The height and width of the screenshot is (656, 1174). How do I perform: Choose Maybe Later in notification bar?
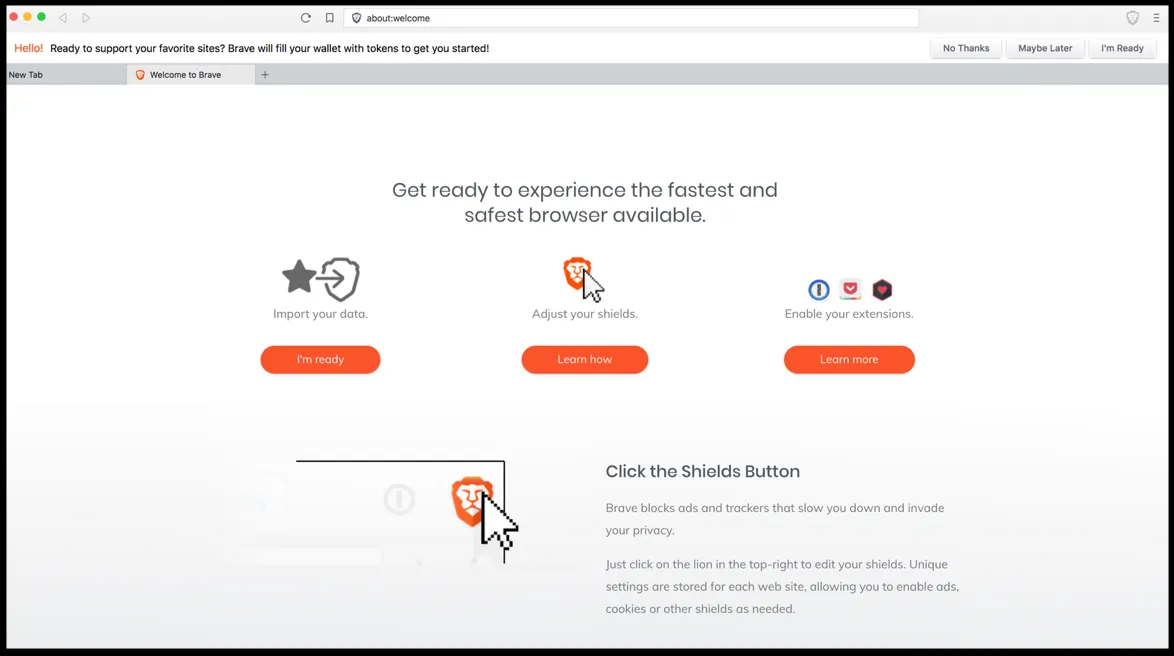1045,48
